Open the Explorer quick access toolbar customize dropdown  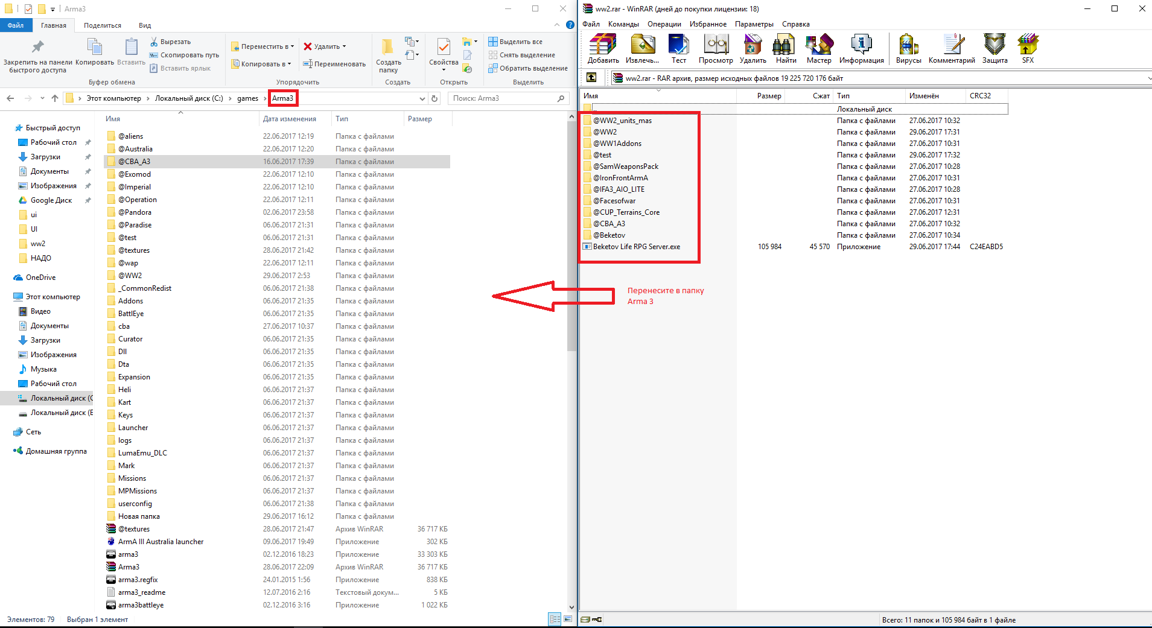(52, 9)
